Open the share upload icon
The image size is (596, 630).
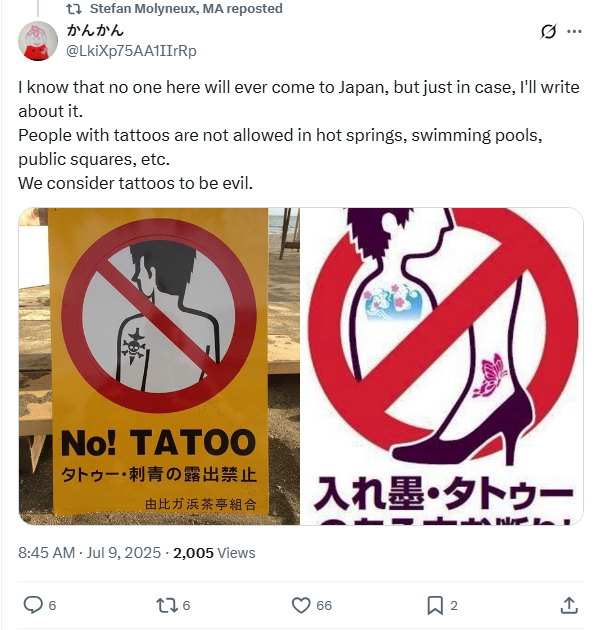[569, 605]
